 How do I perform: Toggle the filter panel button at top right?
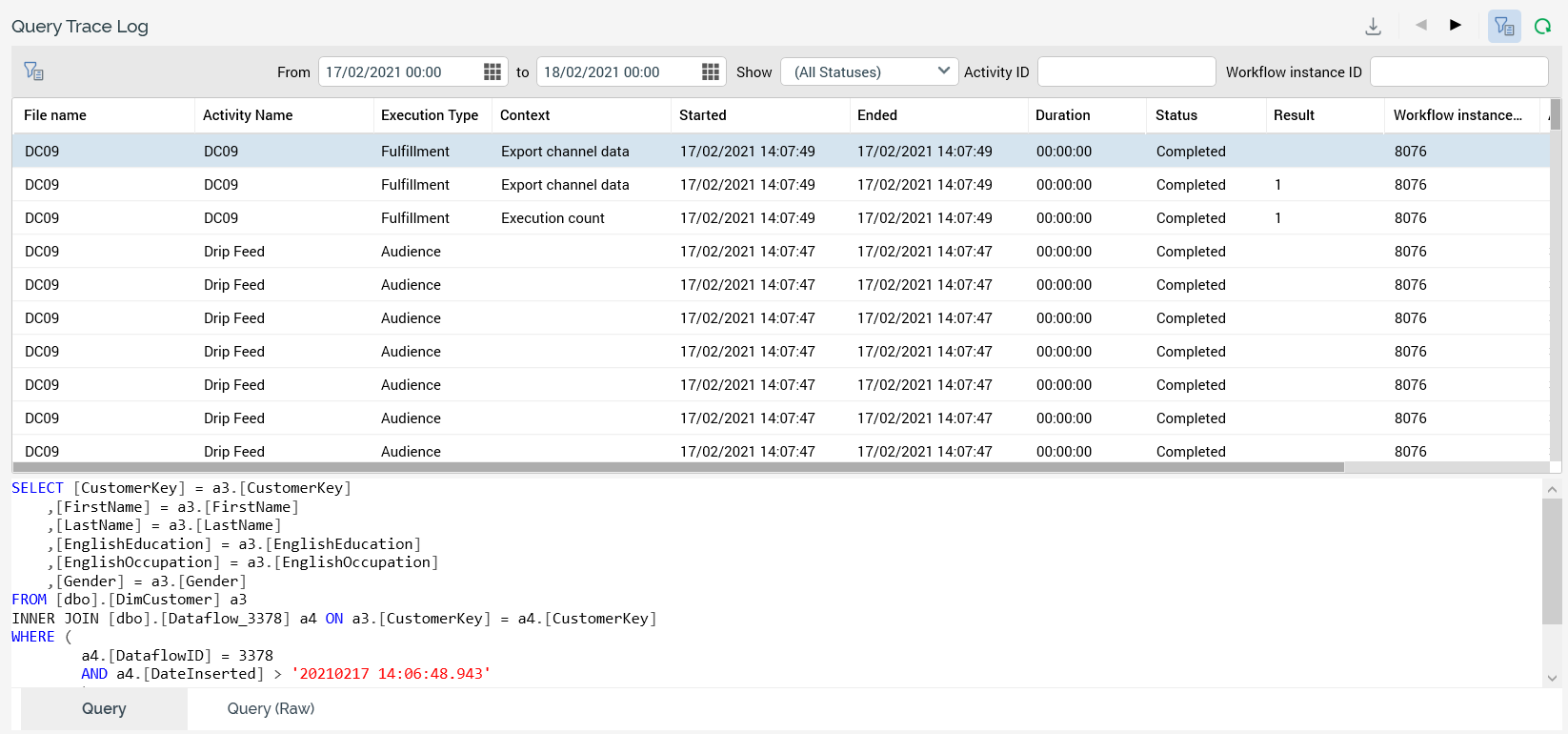coord(1504,27)
